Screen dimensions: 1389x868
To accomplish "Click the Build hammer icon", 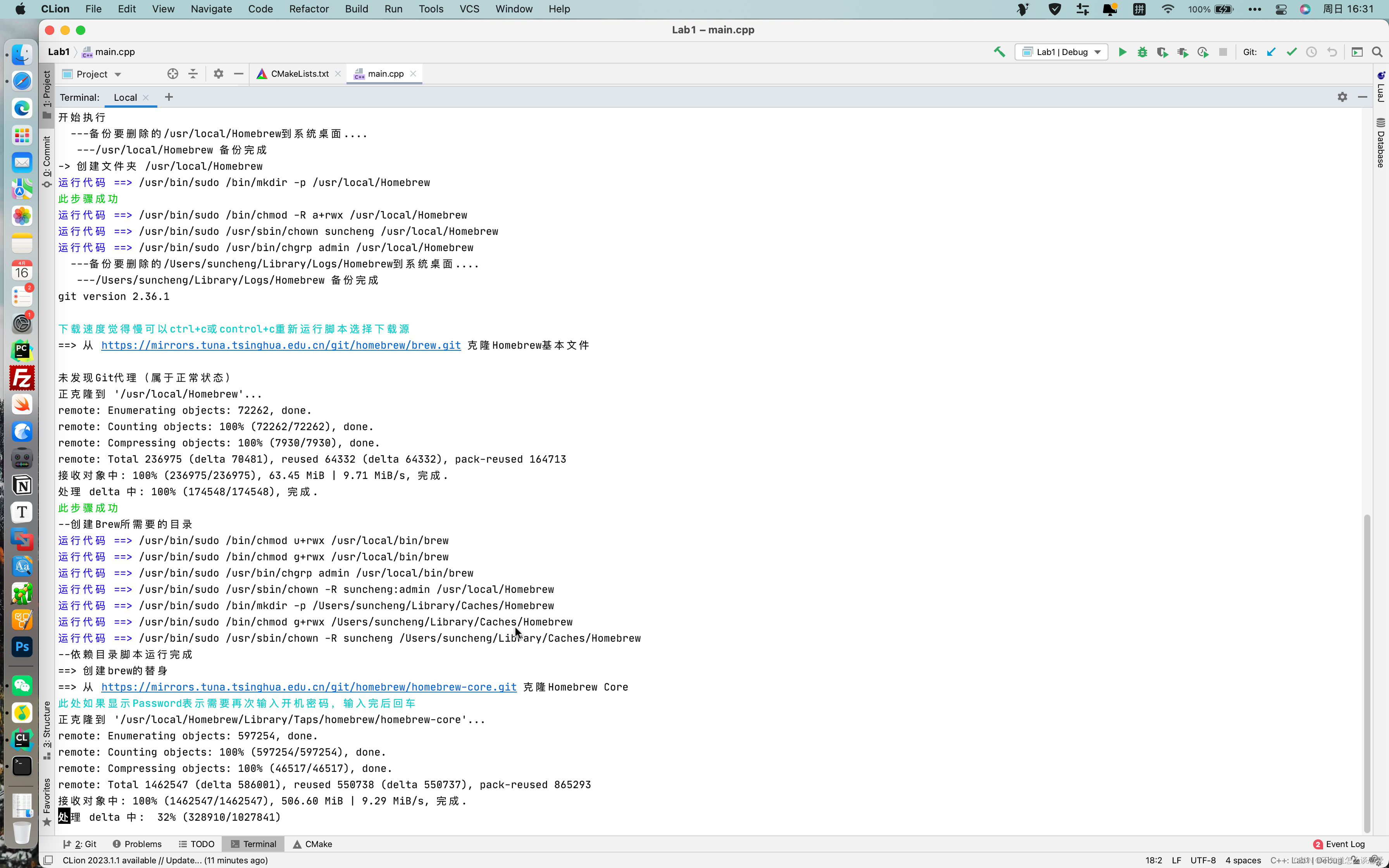I will tap(999, 52).
